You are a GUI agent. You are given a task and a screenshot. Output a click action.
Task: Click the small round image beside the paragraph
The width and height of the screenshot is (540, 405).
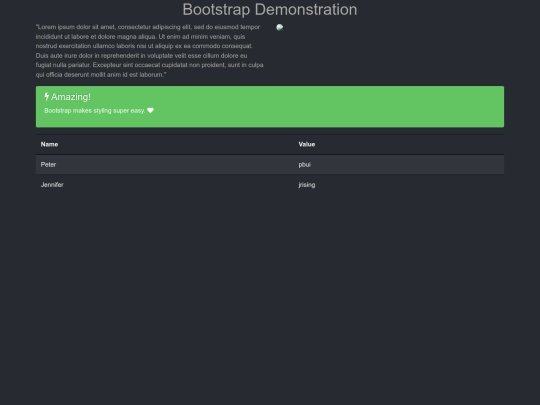280,28
